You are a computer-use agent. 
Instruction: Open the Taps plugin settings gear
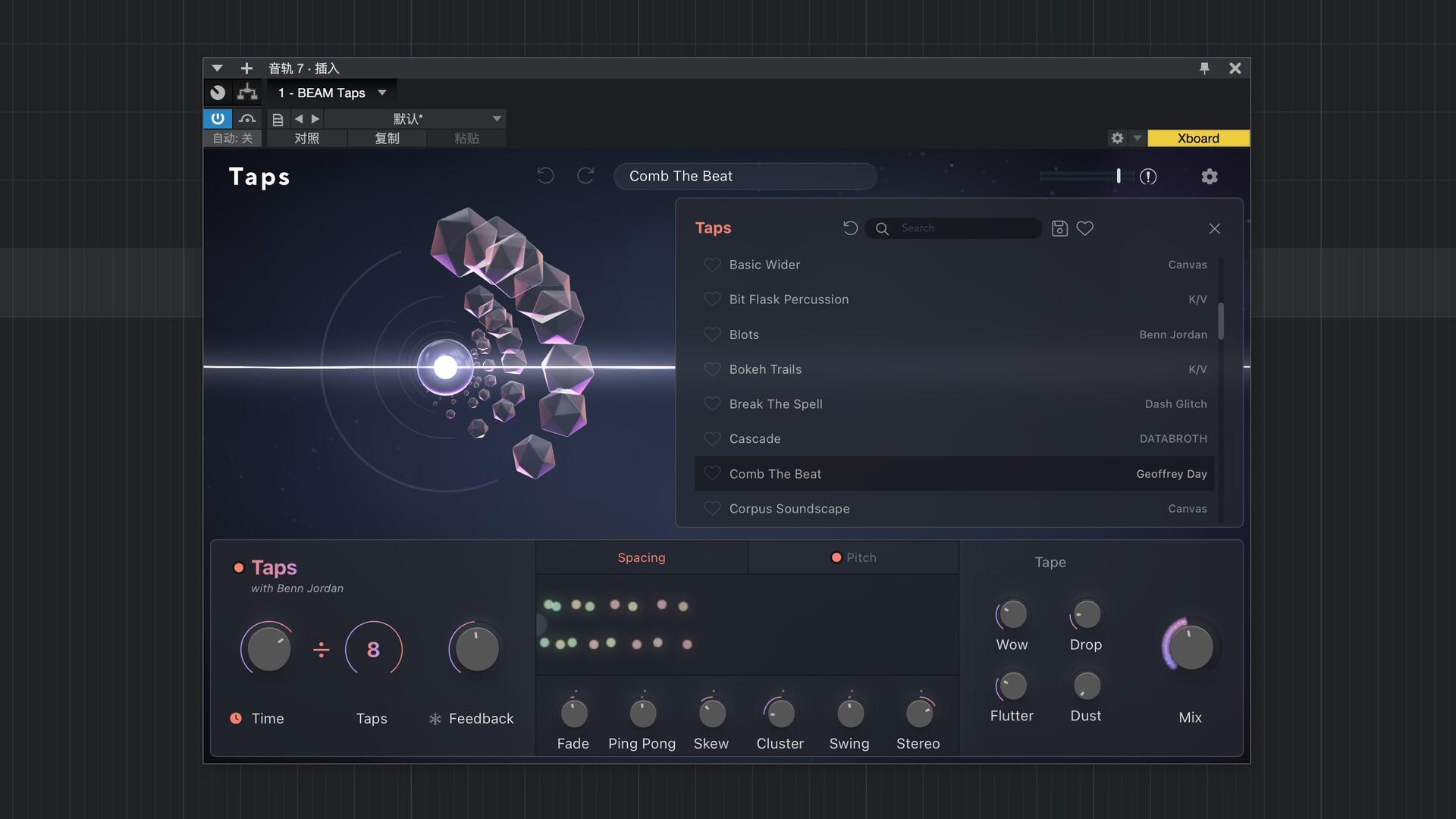[x=1210, y=177]
